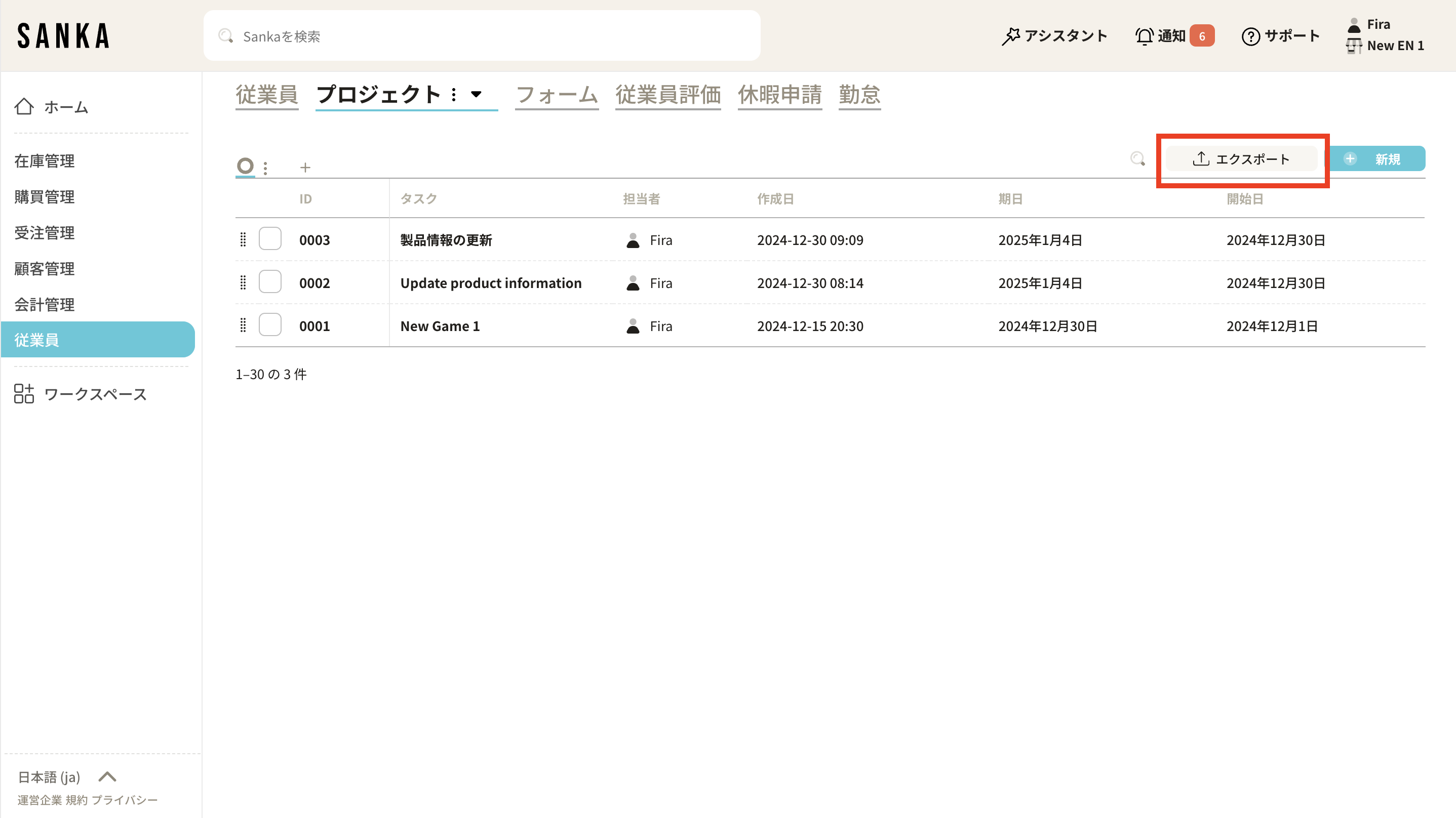Click the notification bell icon
1456x818 pixels.
[1144, 36]
